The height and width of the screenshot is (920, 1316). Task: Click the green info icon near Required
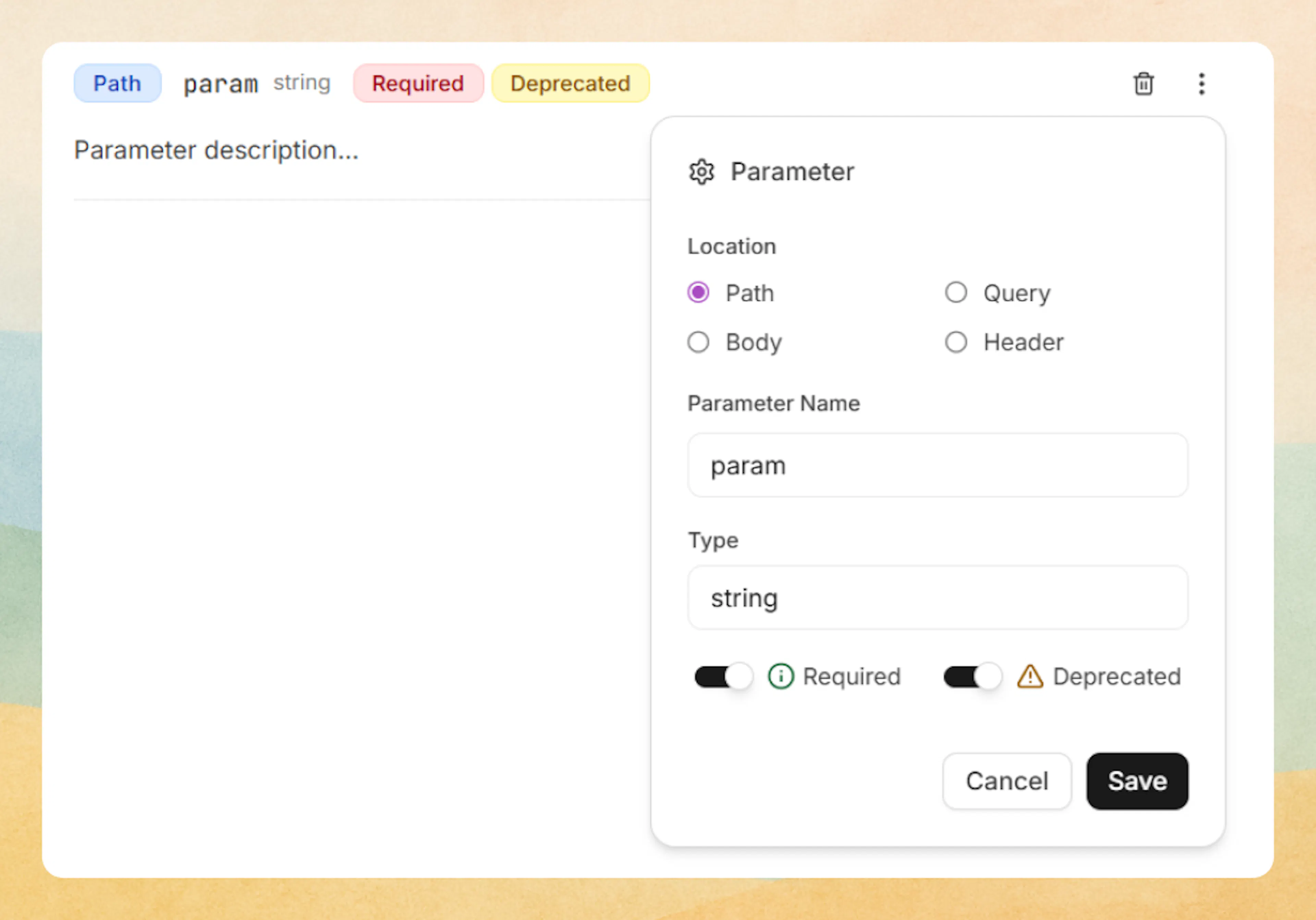click(781, 676)
